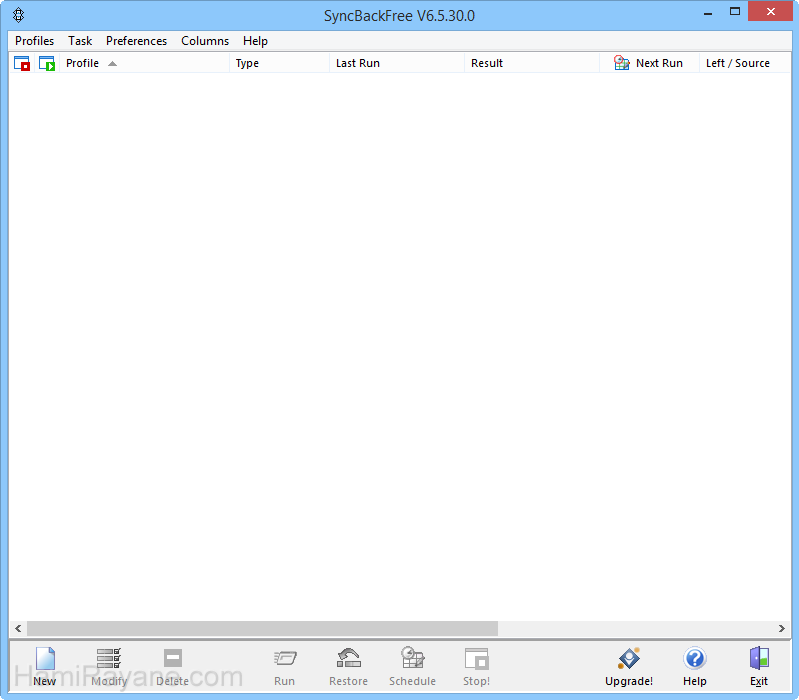
Task: Click the horizontal scrollbar right arrow
Action: pyautogui.click(x=782, y=629)
